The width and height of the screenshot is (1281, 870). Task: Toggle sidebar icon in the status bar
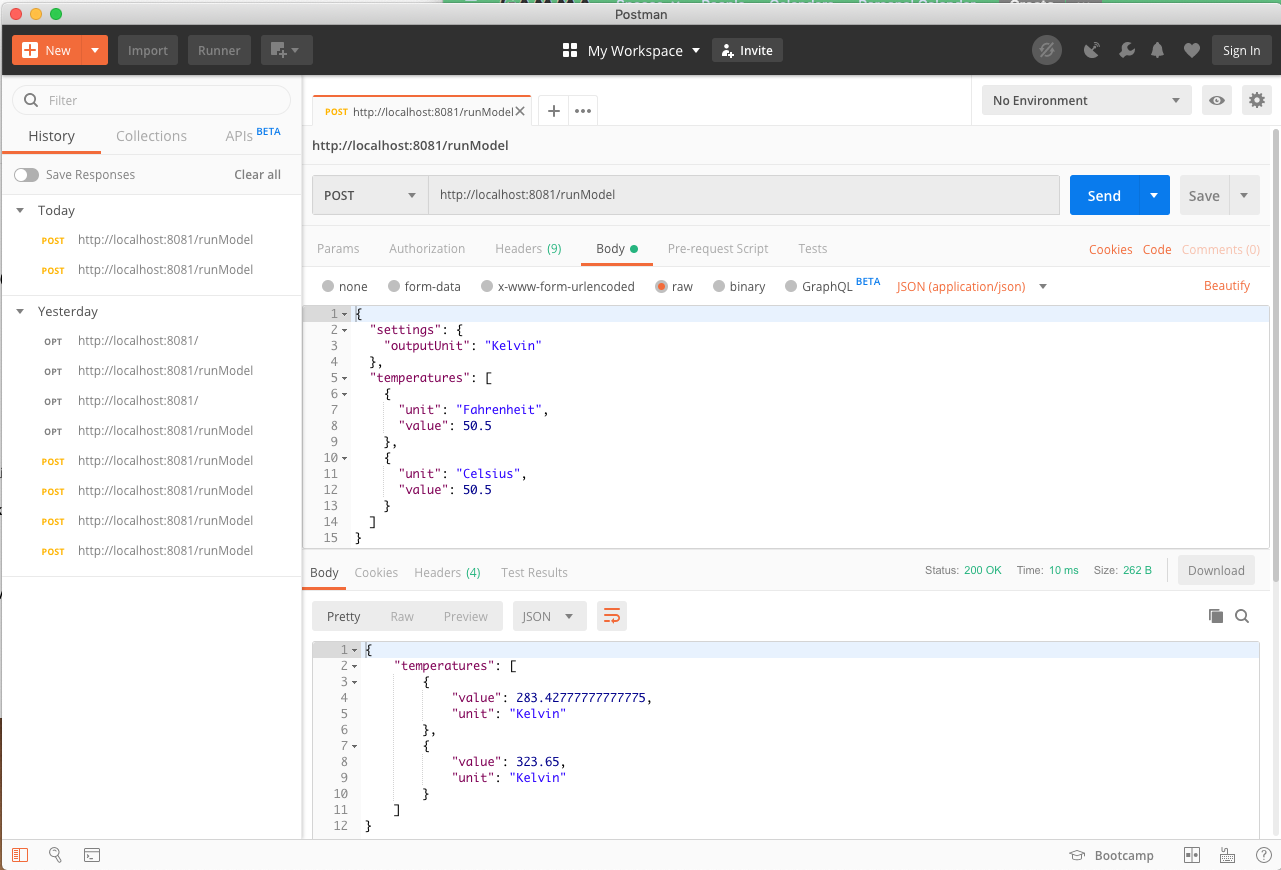20,855
